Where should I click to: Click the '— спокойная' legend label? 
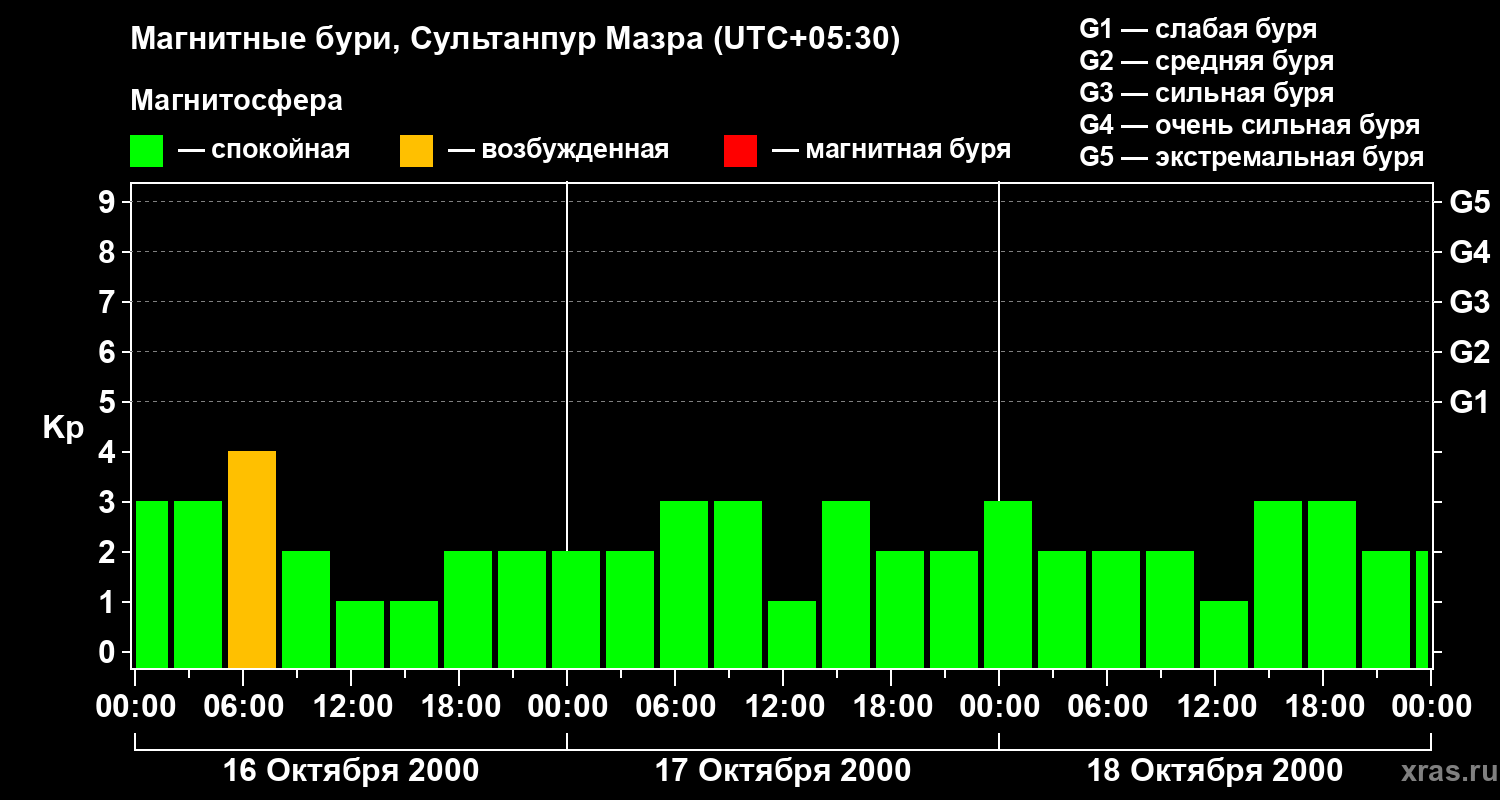264,150
